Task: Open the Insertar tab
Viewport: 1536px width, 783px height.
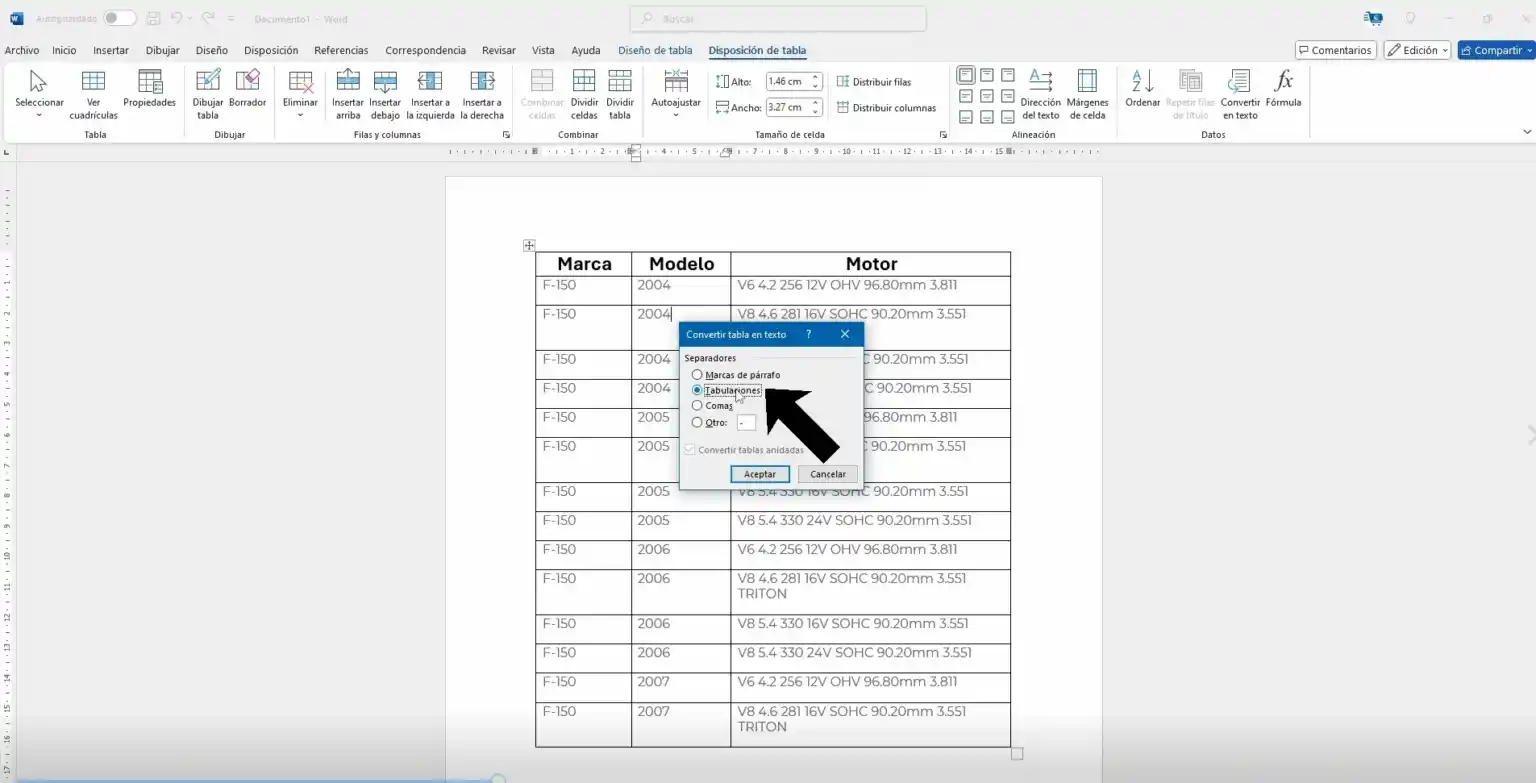Action: (111, 50)
